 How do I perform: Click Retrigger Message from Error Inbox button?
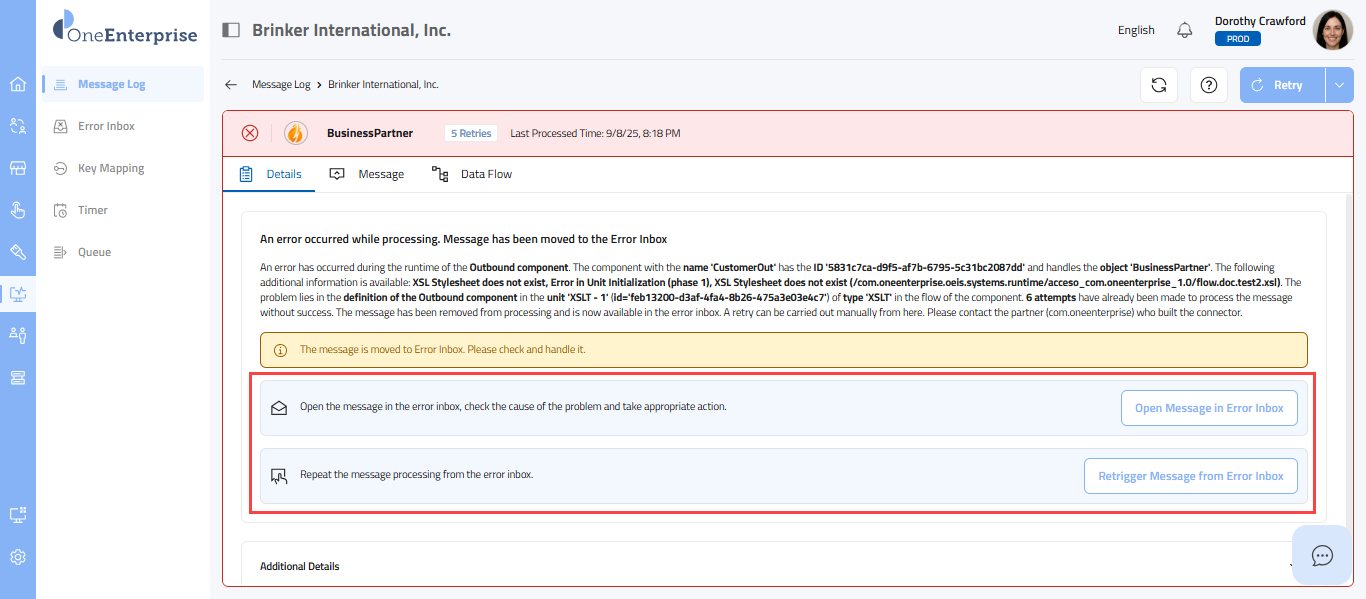pyautogui.click(x=1190, y=476)
